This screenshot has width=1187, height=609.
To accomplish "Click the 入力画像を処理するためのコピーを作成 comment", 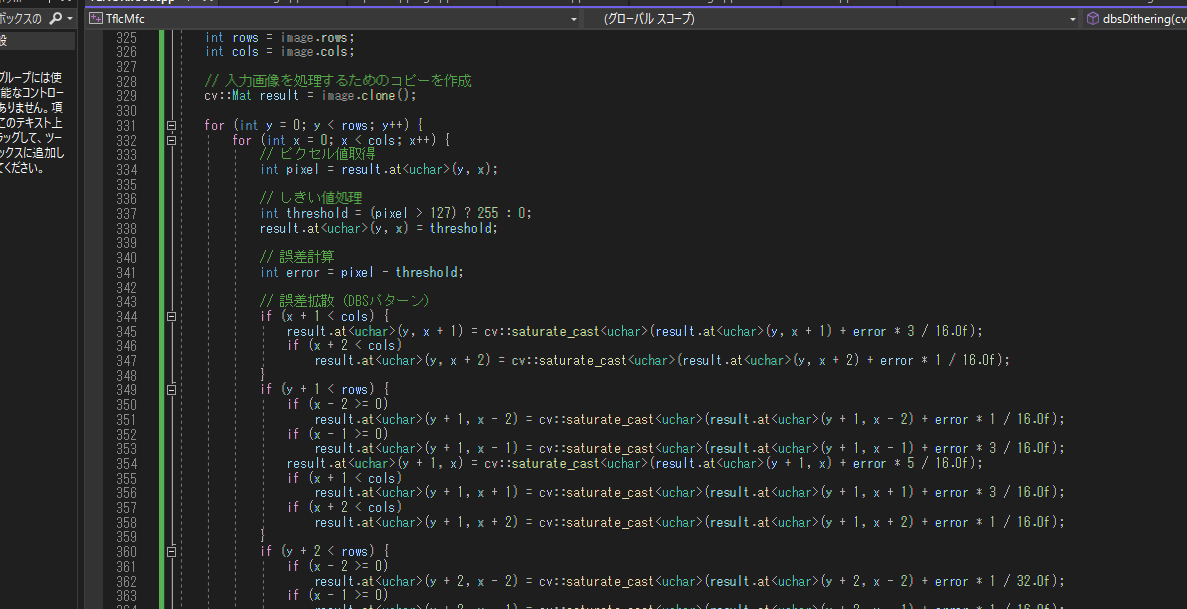I will [x=338, y=81].
